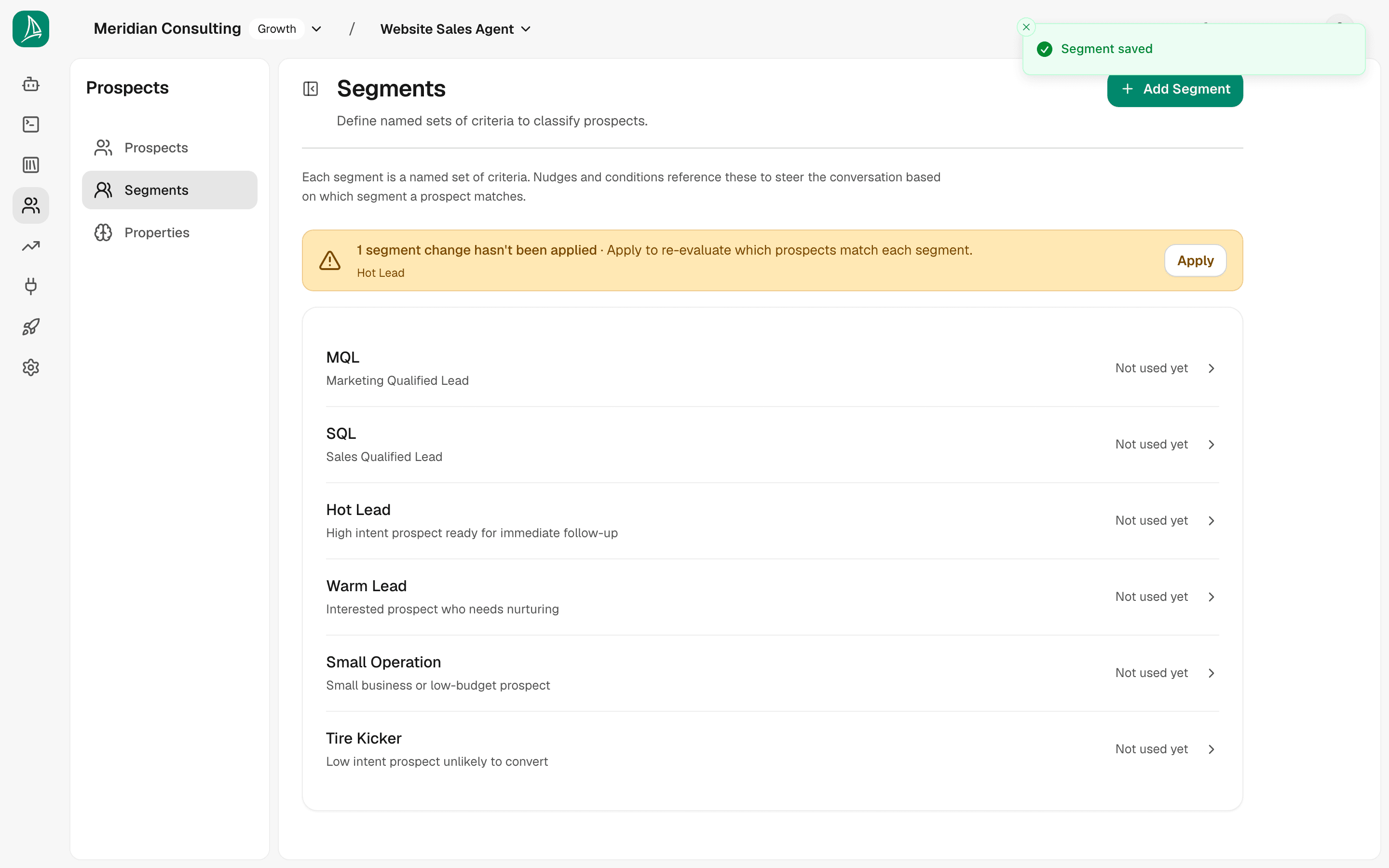Screen dimensions: 1389x868
Task: Click the Tire Kicker segment title
Action: coord(364,738)
